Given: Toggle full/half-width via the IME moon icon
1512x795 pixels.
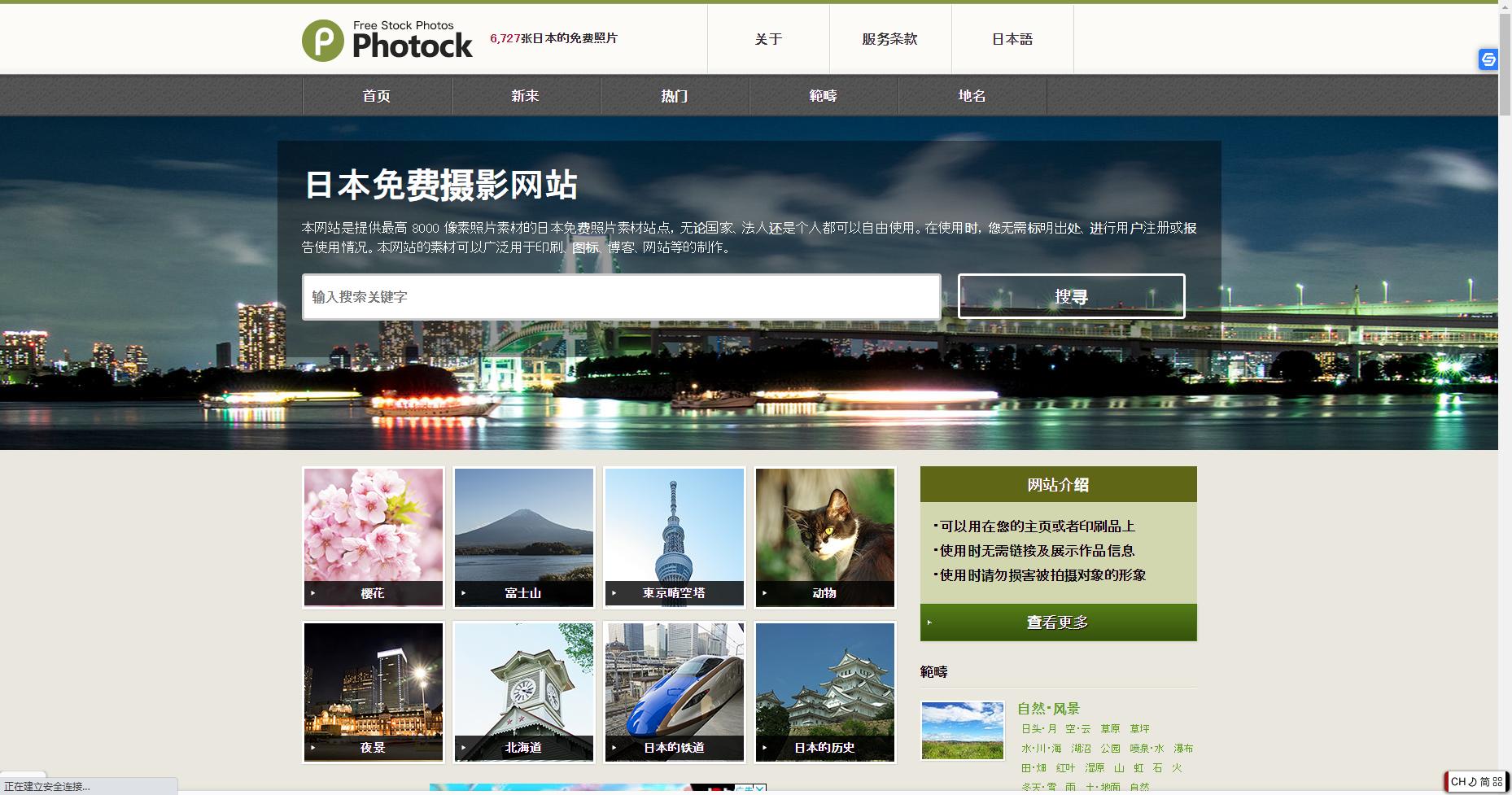Looking at the screenshot, I should 1473,781.
